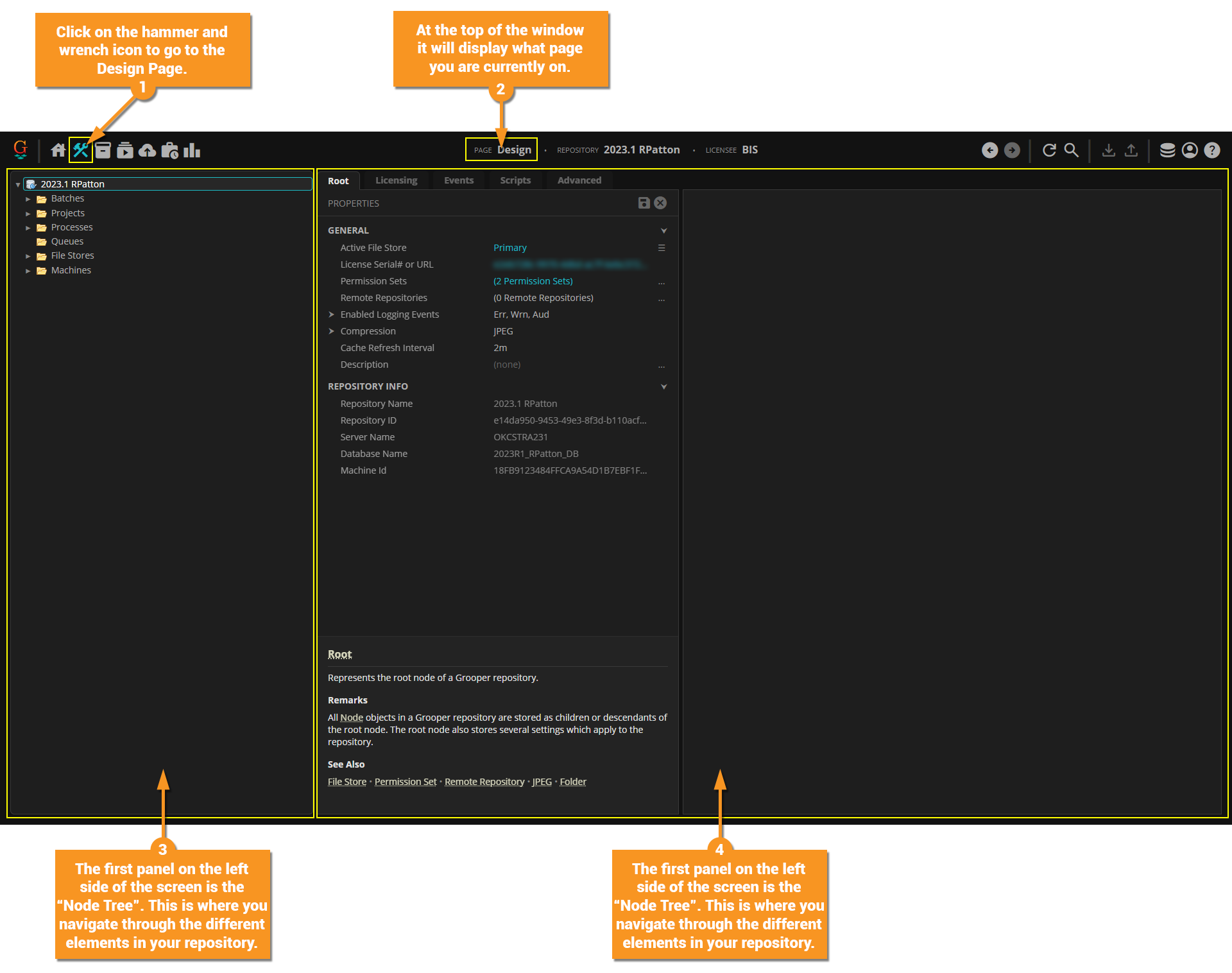Screen dimensions: 1232x973
Task: Open the Home page icon
Action: 58,150
